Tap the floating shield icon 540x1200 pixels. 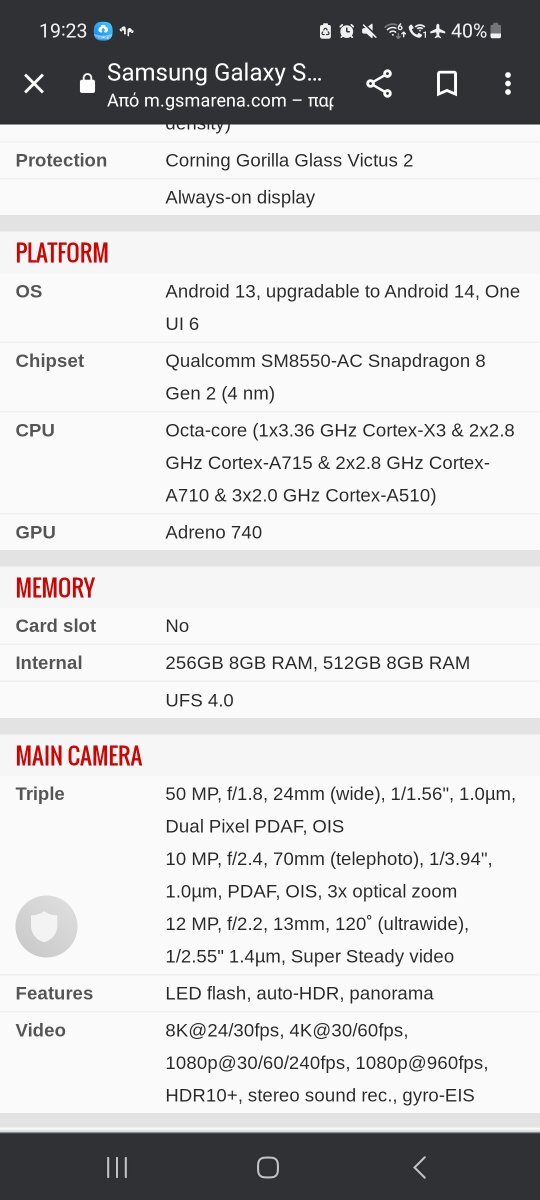pos(46,927)
